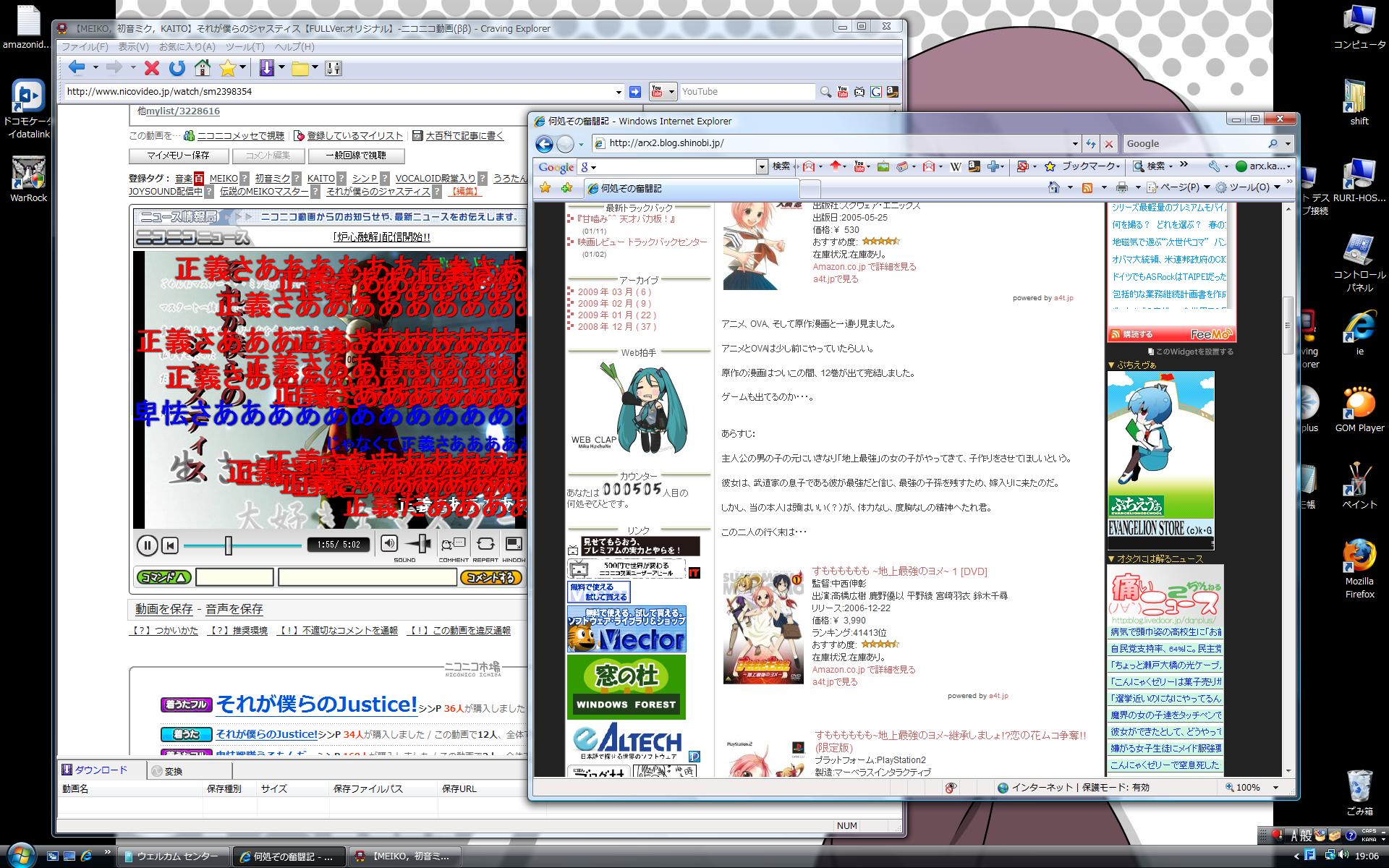This screenshot has height=868, width=1389.
Task: Click the Craving Explorer home icon
Action: 203,68
